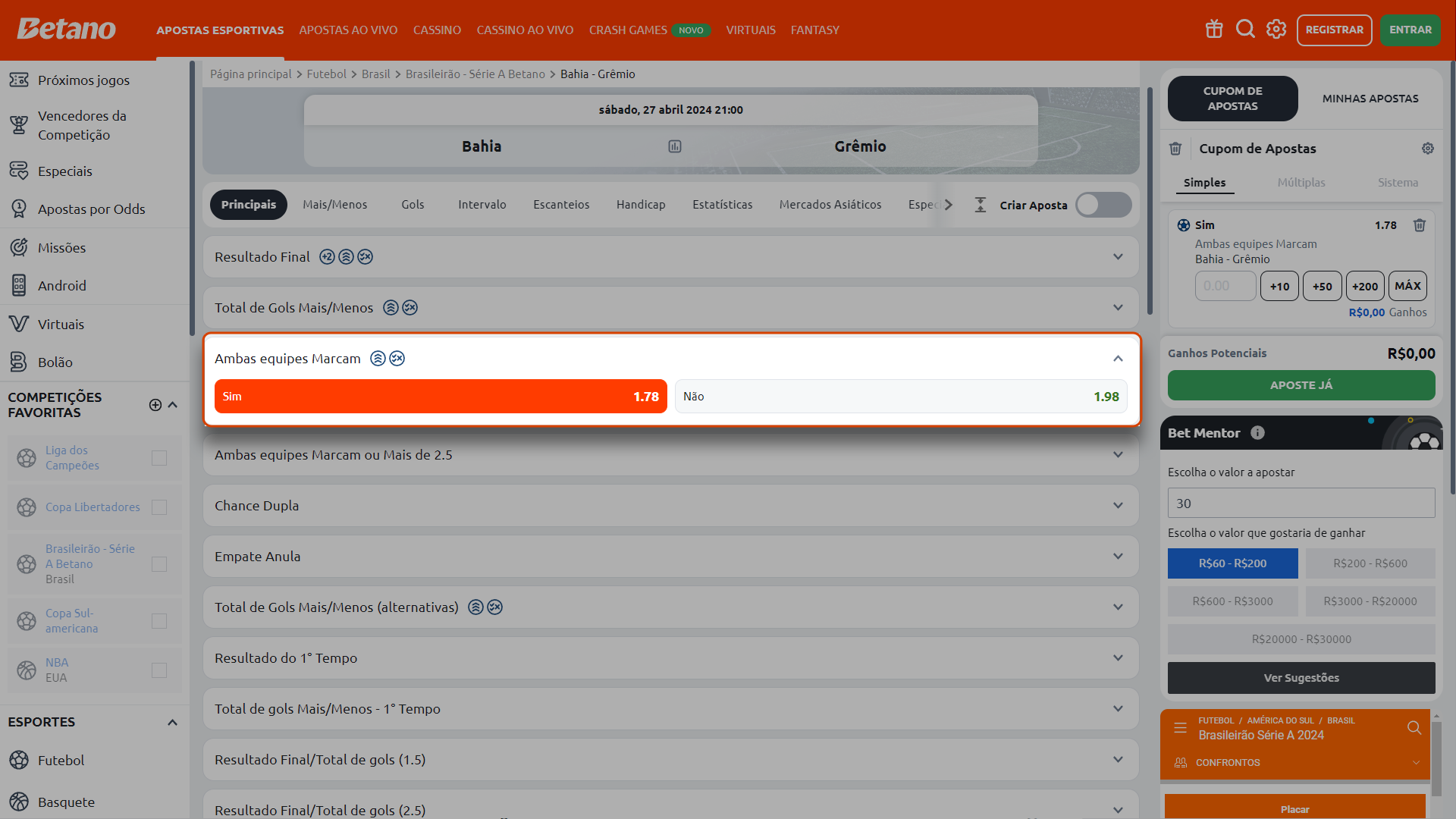Open Apostas ao Vivo menu
The image size is (1456, 819).
(x=348, y=30)
